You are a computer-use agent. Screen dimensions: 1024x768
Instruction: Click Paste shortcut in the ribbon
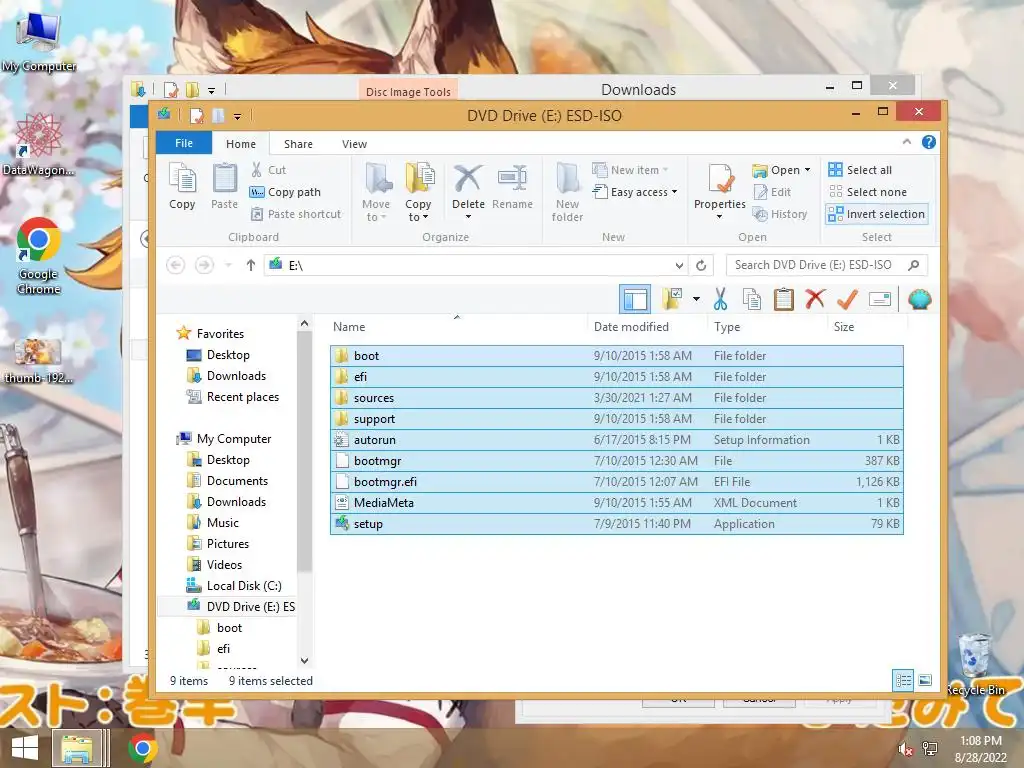point(296,214)
